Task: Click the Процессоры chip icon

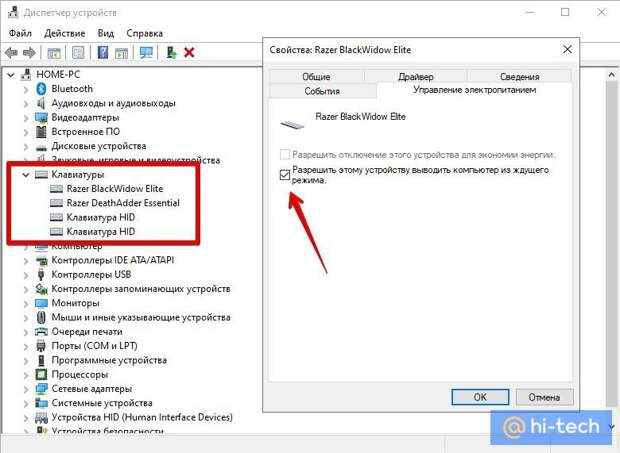Action: pyautogui.click(x=41, y=374)
